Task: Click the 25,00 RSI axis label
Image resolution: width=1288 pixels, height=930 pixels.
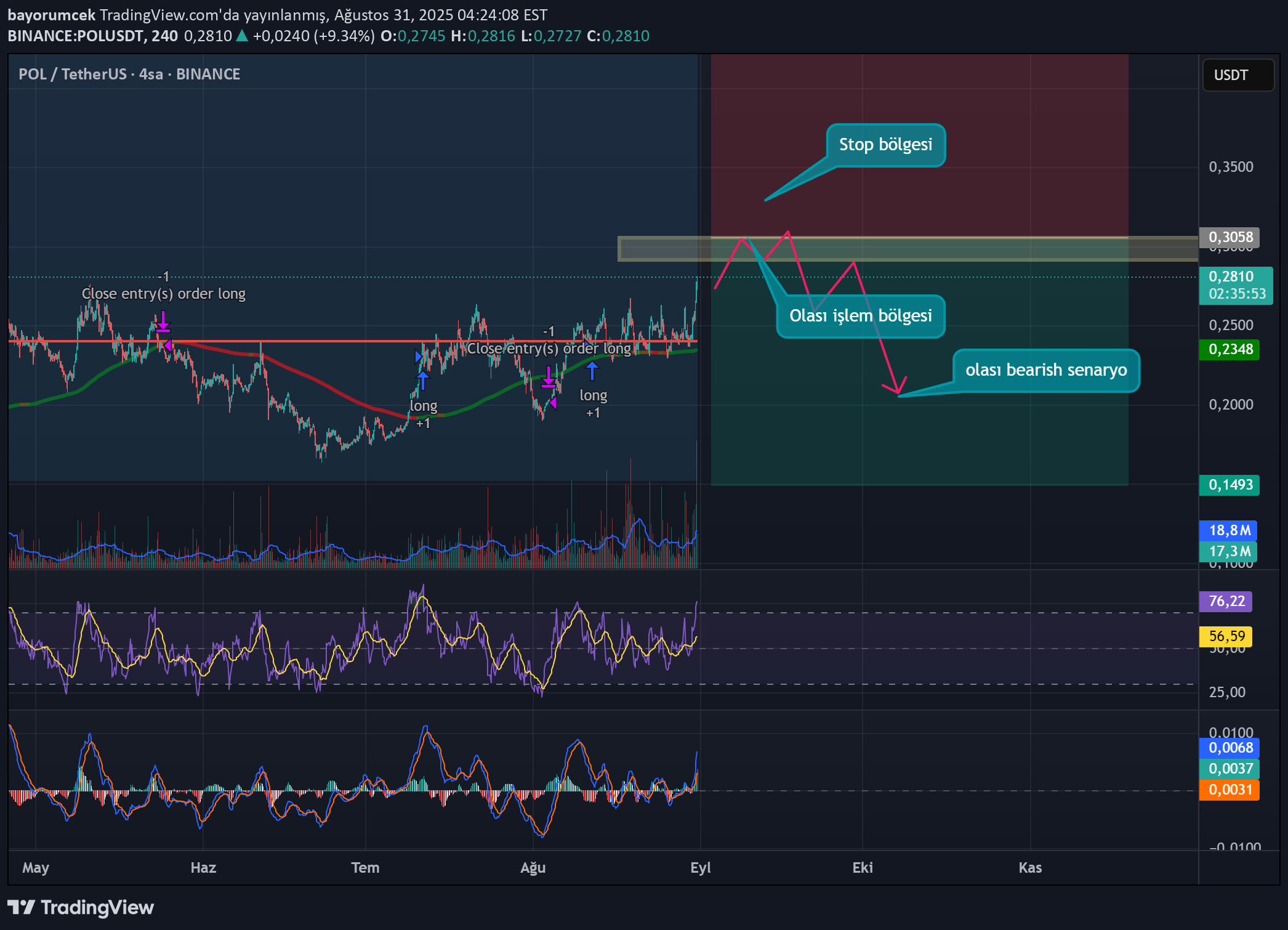Action: 1227,692
